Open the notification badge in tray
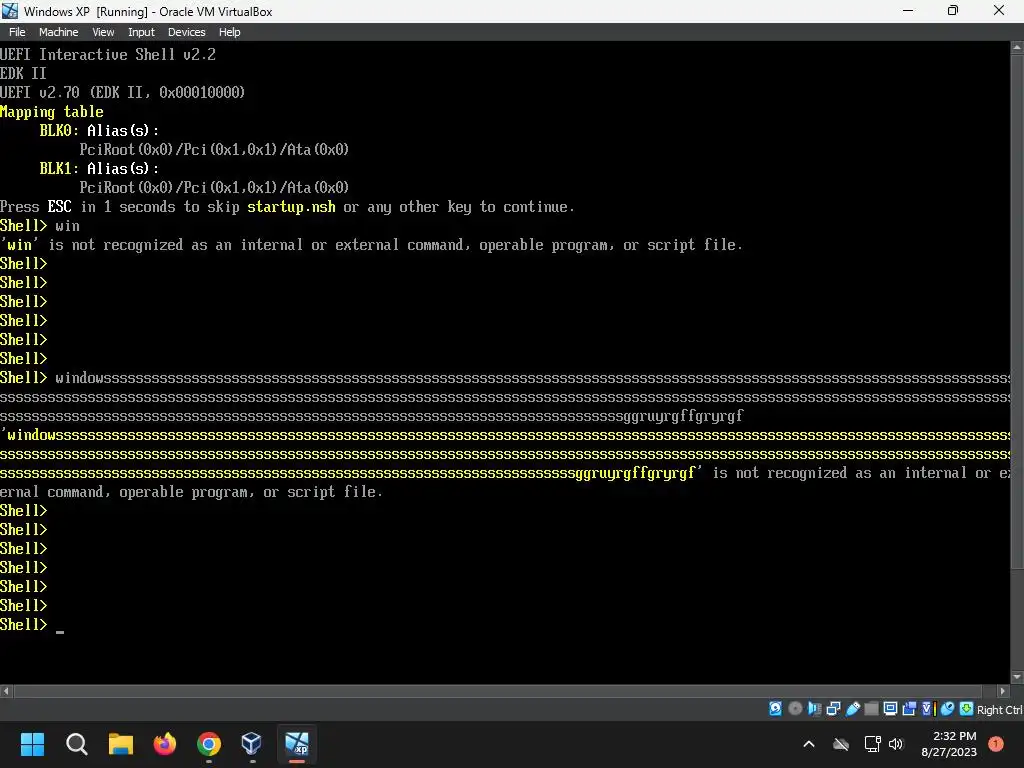 click(996, 744)
